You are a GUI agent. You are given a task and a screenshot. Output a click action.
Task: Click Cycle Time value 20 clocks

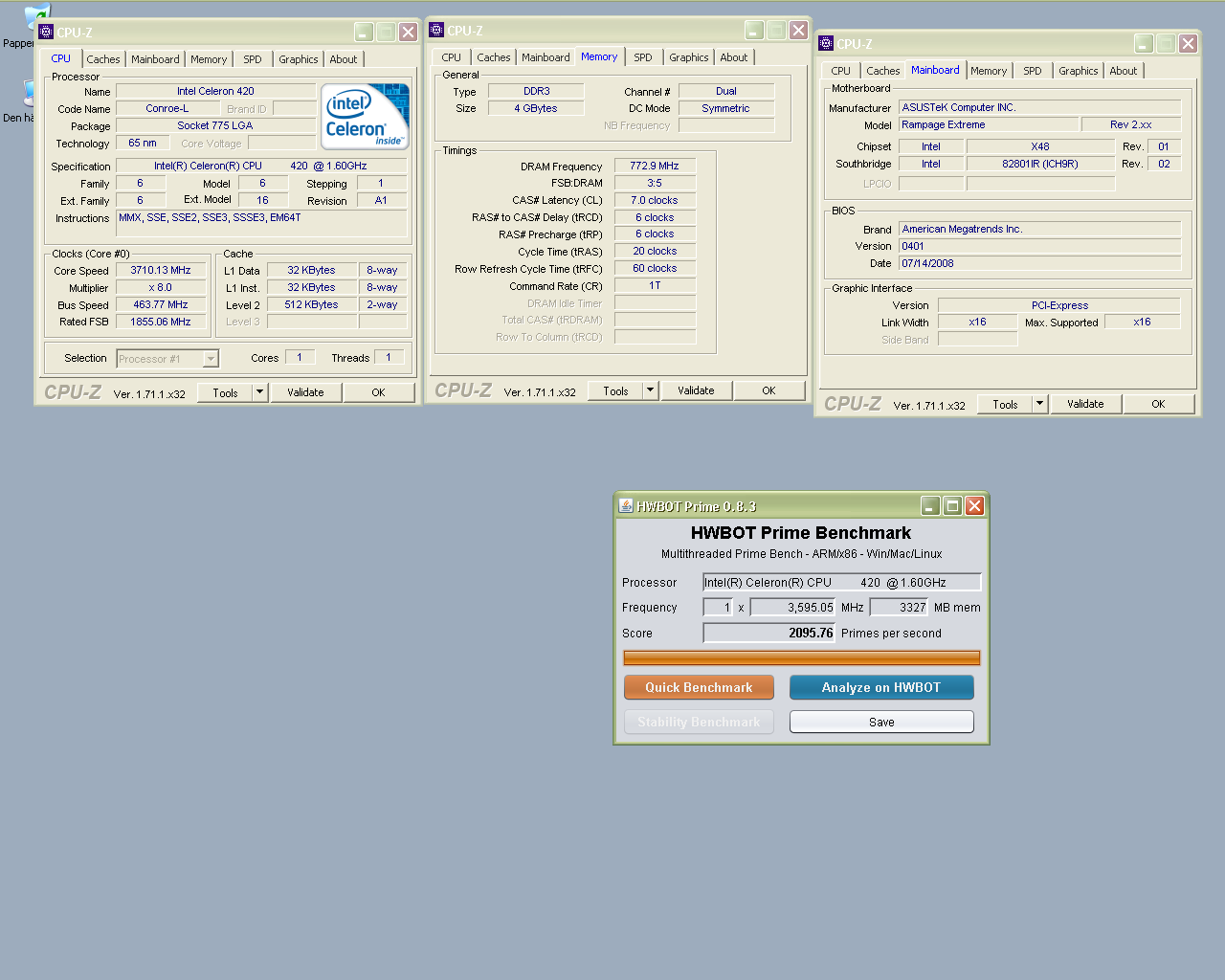coord(655,251)
